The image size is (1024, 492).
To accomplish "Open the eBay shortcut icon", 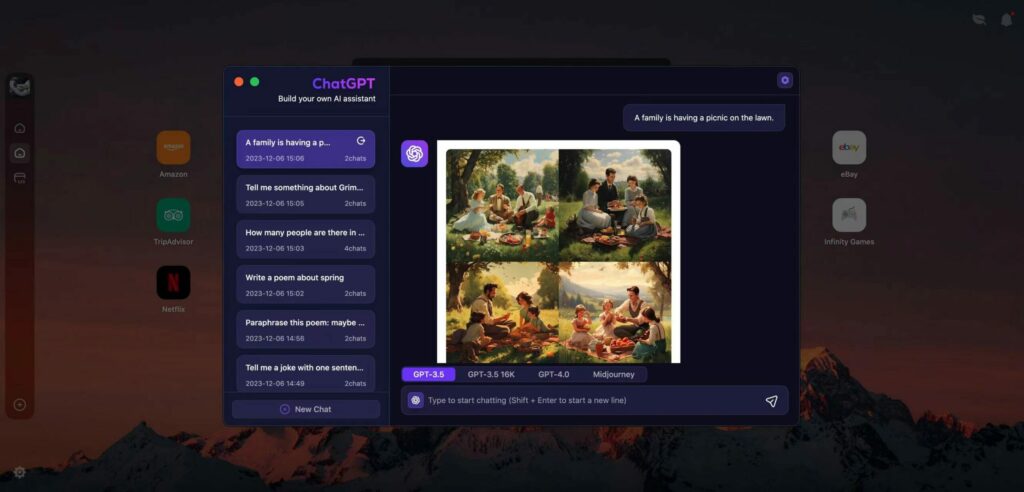I will [849, 148].
